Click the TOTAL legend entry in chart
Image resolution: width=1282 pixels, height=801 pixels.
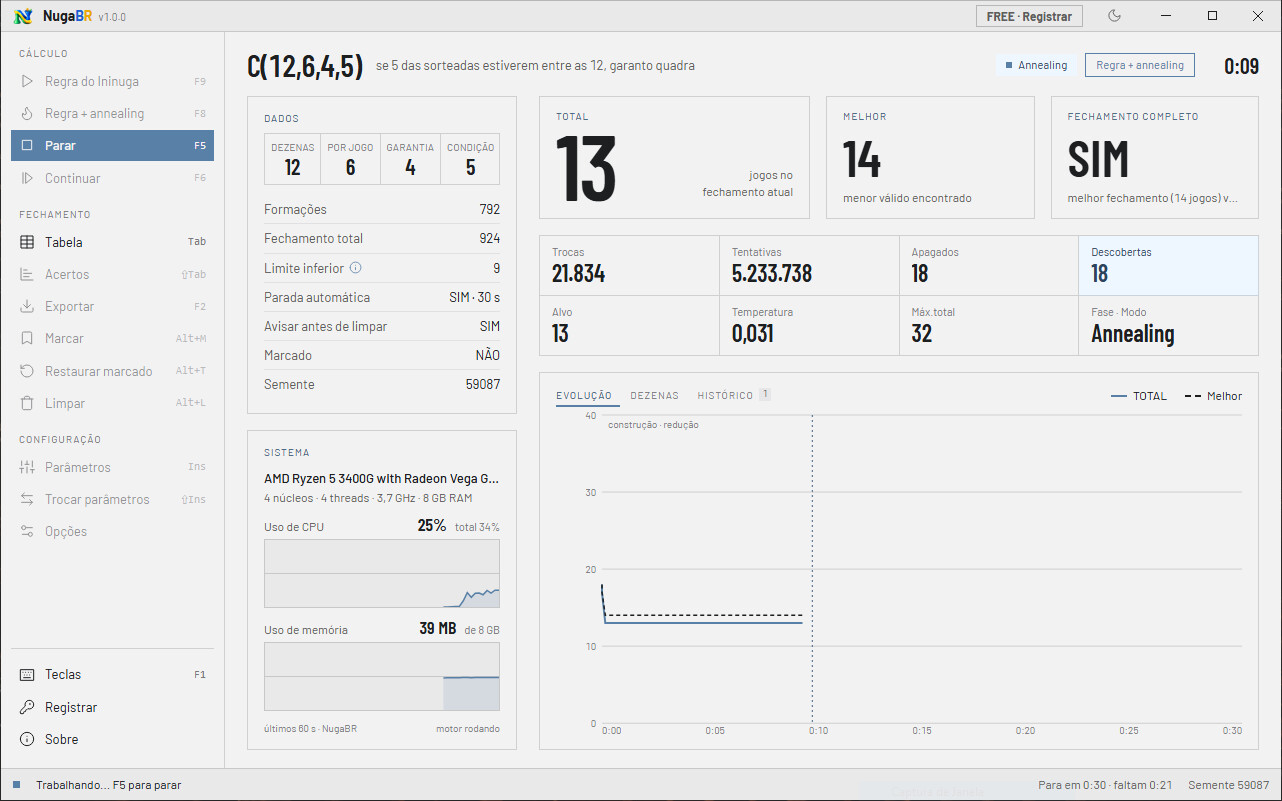tap(1139, 396)
